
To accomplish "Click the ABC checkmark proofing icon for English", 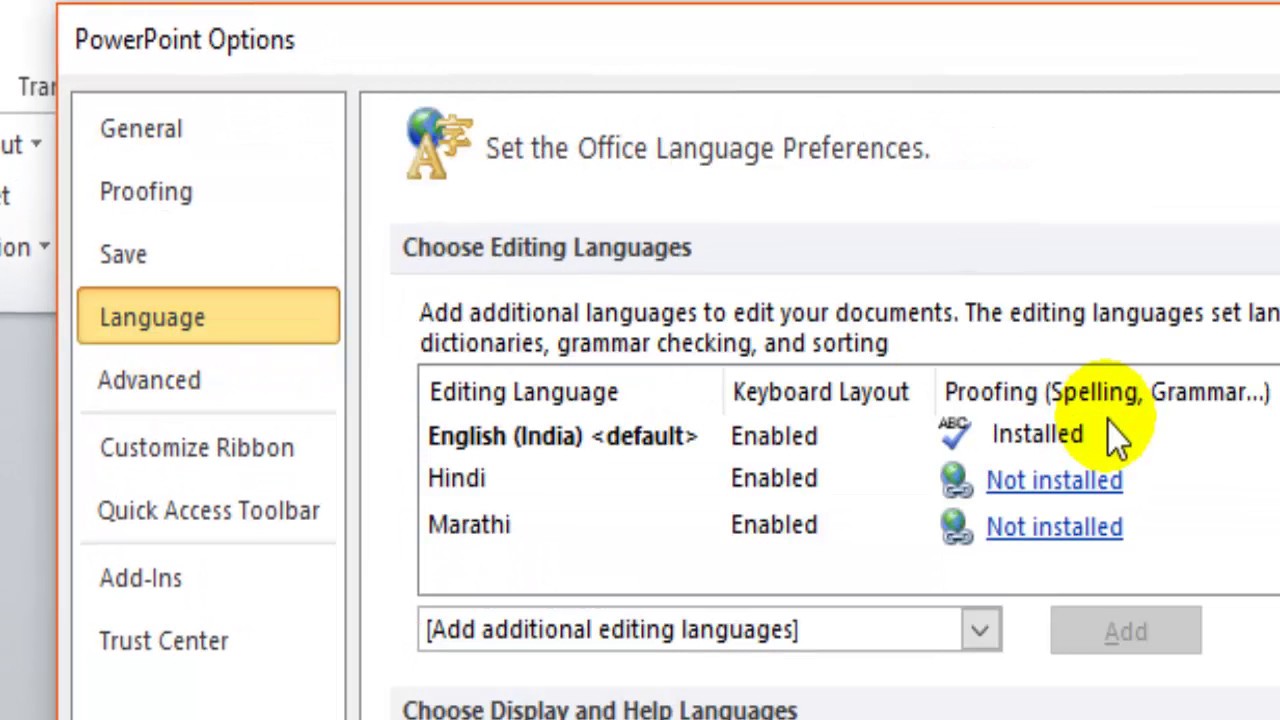I will [x=955, y=433].
